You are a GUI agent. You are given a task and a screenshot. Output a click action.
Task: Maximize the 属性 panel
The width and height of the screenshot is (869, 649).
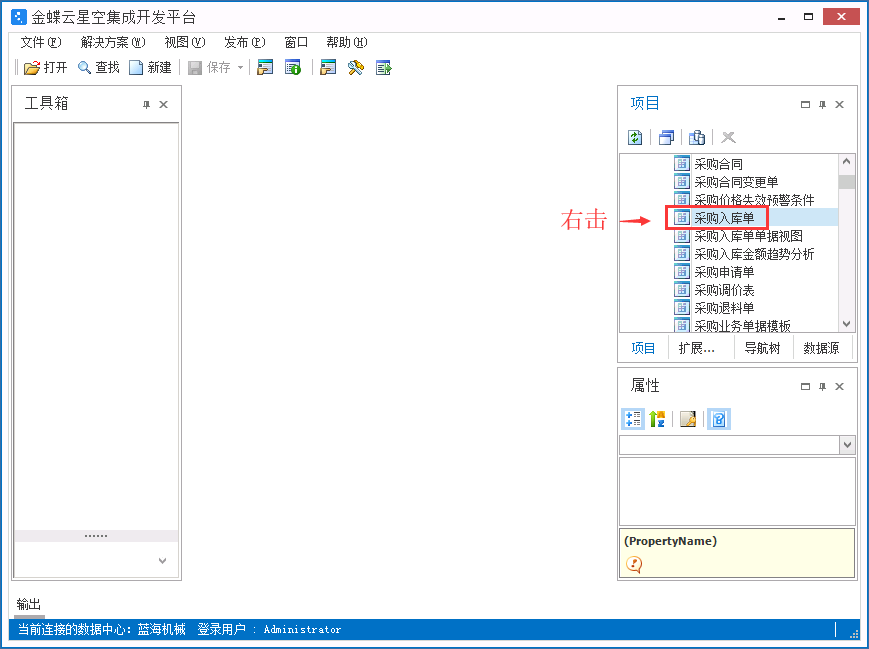click(x=805, y=386)
